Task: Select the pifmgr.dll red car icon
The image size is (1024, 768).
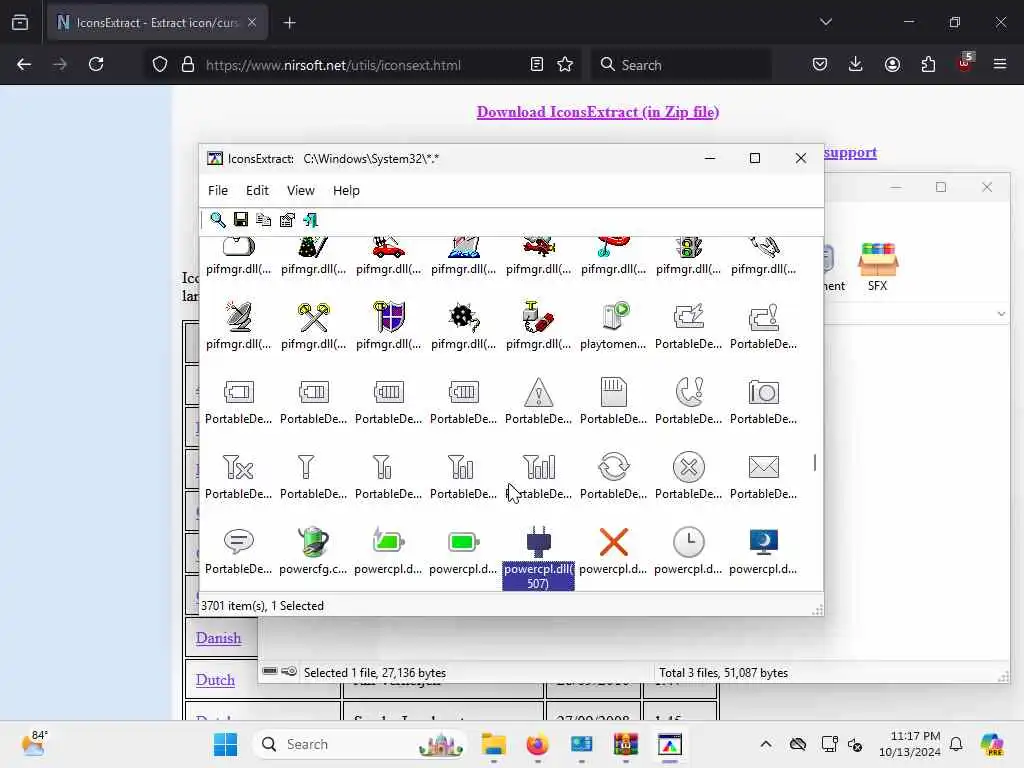Action: click(389, 248)
